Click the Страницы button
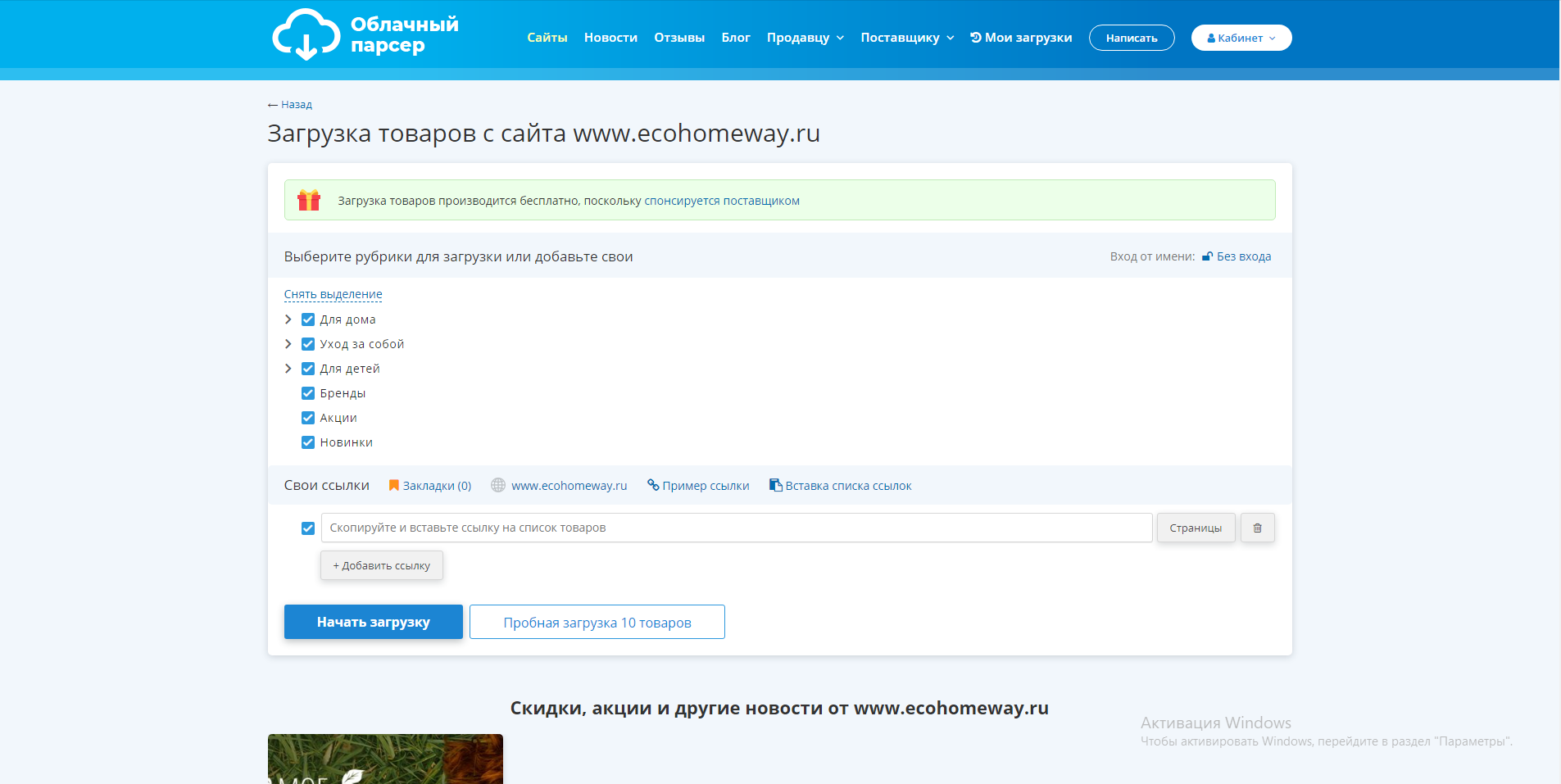 (x=1196, y=528)
